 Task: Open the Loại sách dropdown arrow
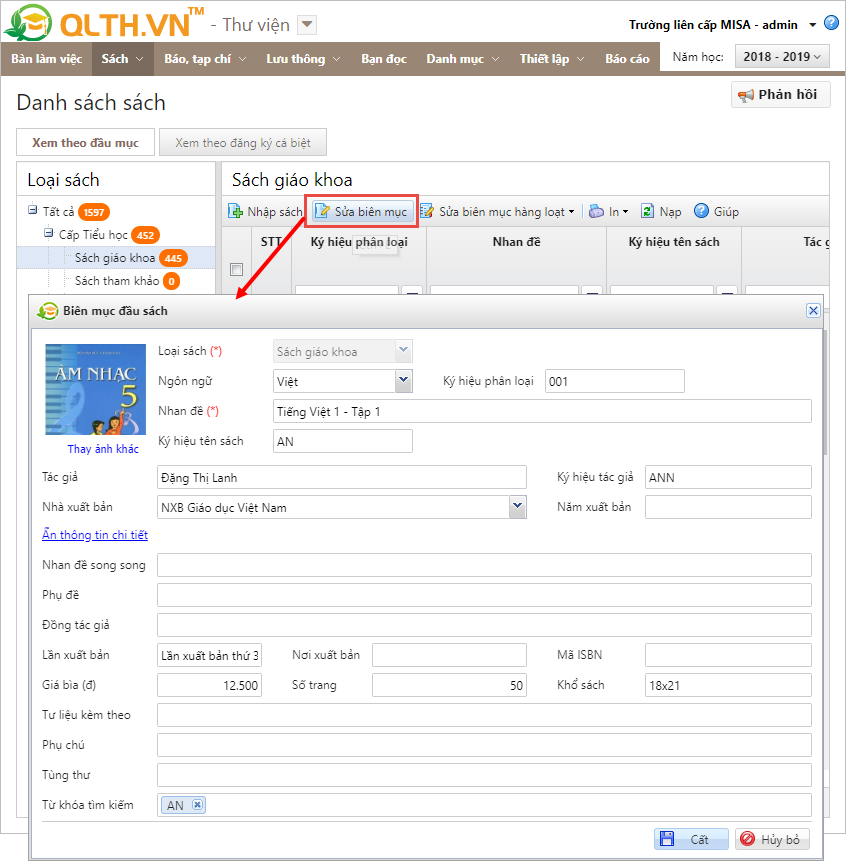pos(404,351)
